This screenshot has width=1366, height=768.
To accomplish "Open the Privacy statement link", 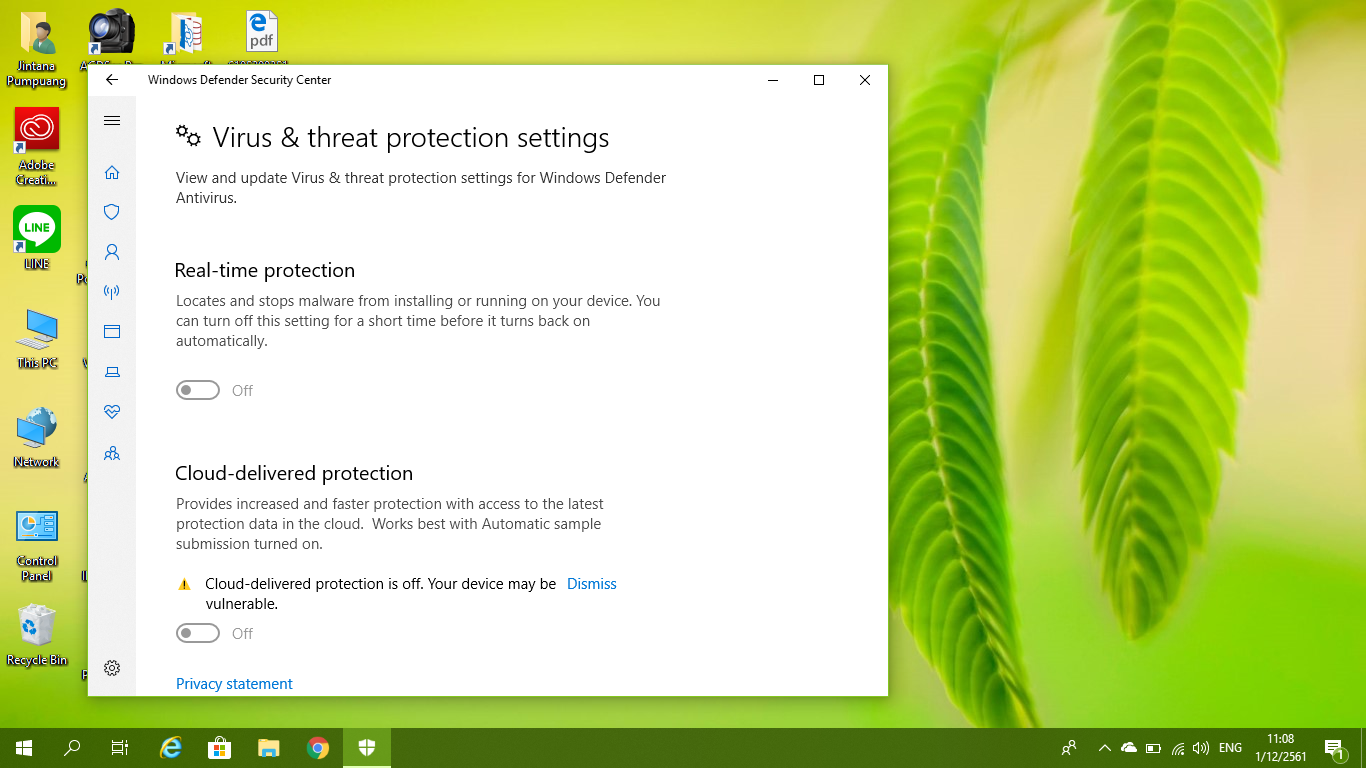I will 234,684.
